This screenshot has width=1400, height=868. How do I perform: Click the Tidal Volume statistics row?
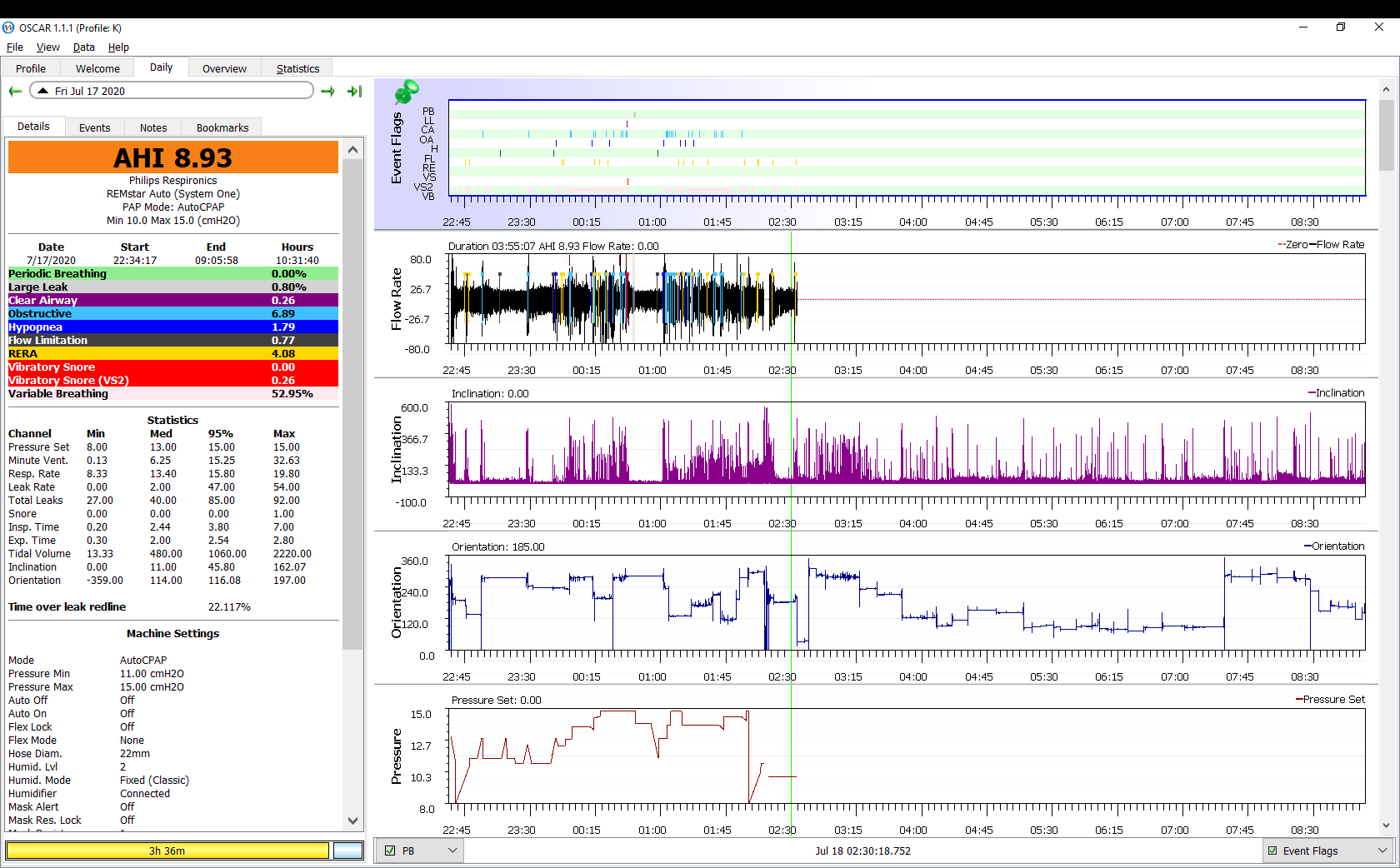coord(173,554)
